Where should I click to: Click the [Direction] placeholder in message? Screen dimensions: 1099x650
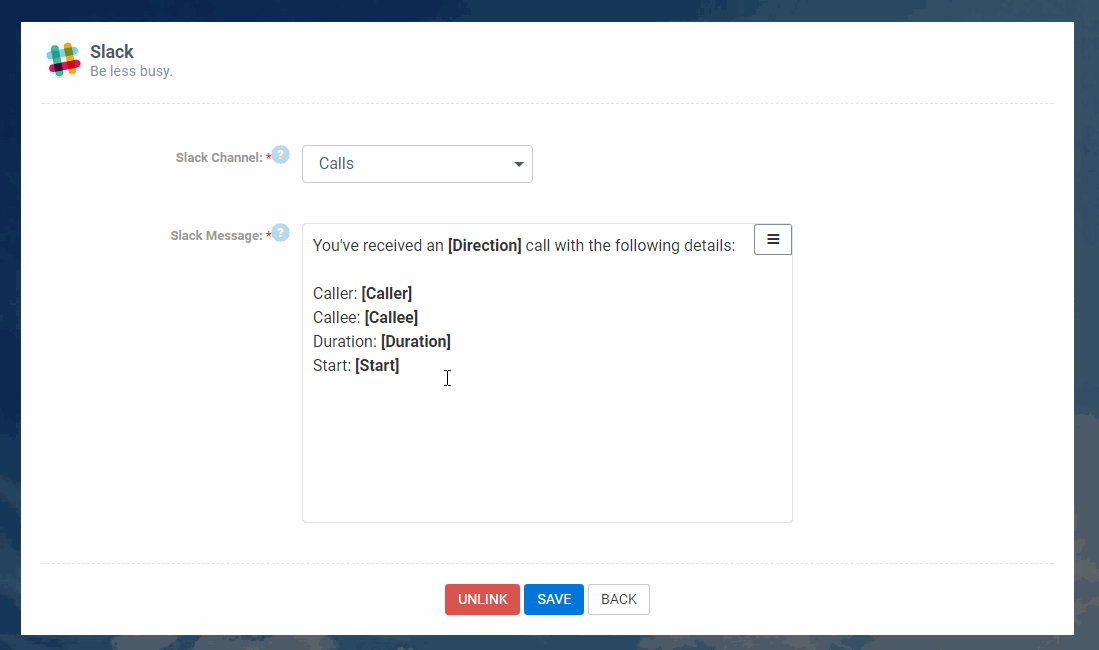pos(484,245)
